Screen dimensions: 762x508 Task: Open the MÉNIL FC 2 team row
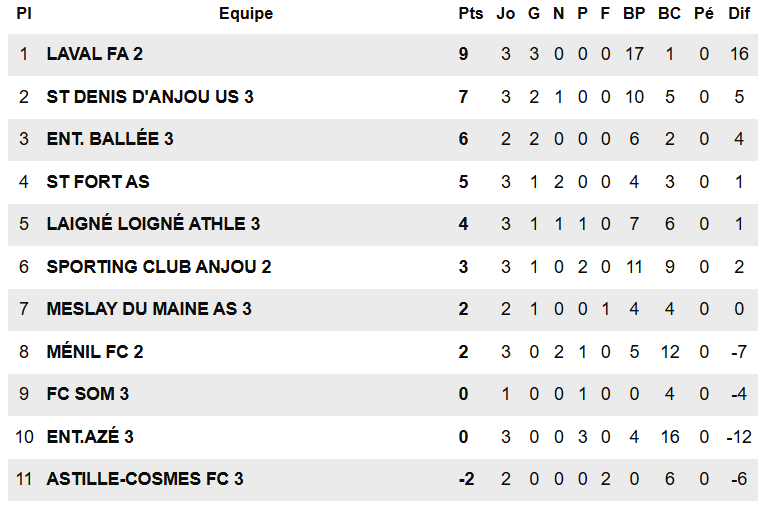(95, 352)
